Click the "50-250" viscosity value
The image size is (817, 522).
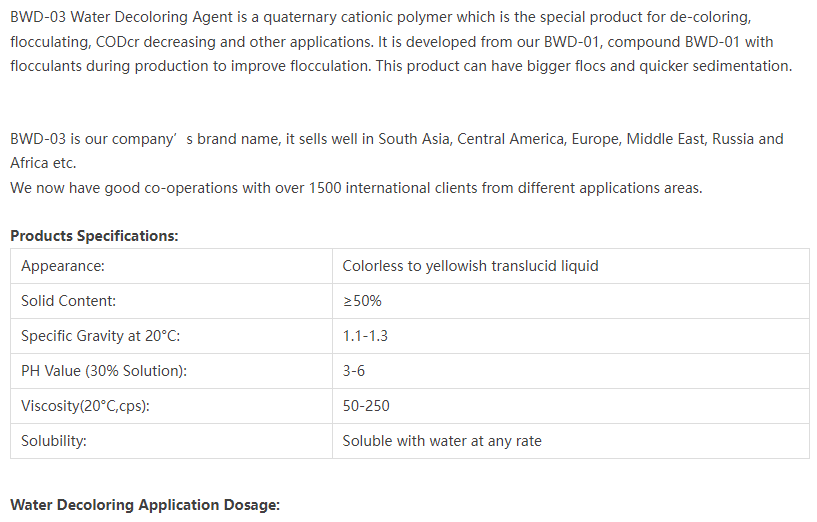[366, 406]
